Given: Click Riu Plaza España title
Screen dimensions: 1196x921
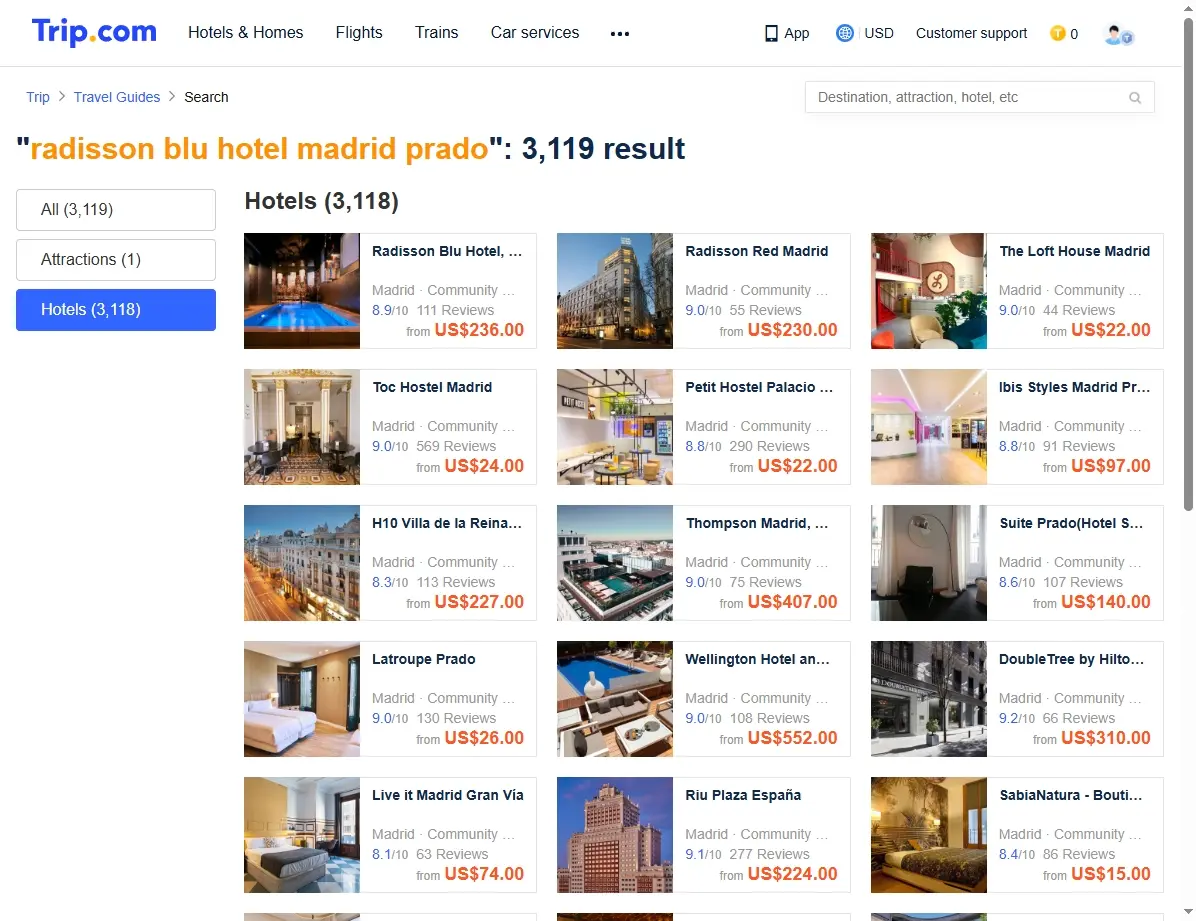Looking at the screenshot, I should tap(743, 795).
